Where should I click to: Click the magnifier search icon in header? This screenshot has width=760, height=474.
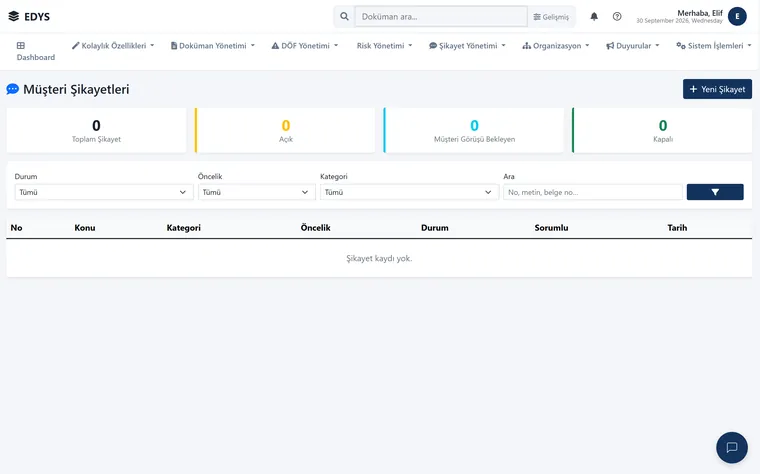[344, 16]
